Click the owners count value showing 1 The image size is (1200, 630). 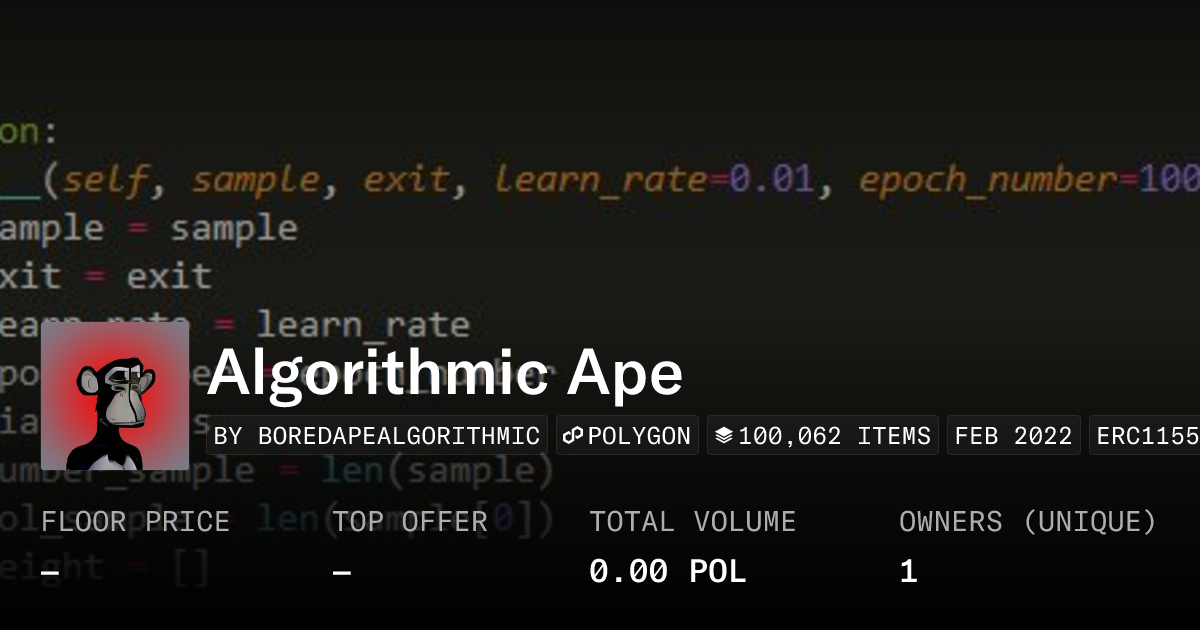(907, 571)
